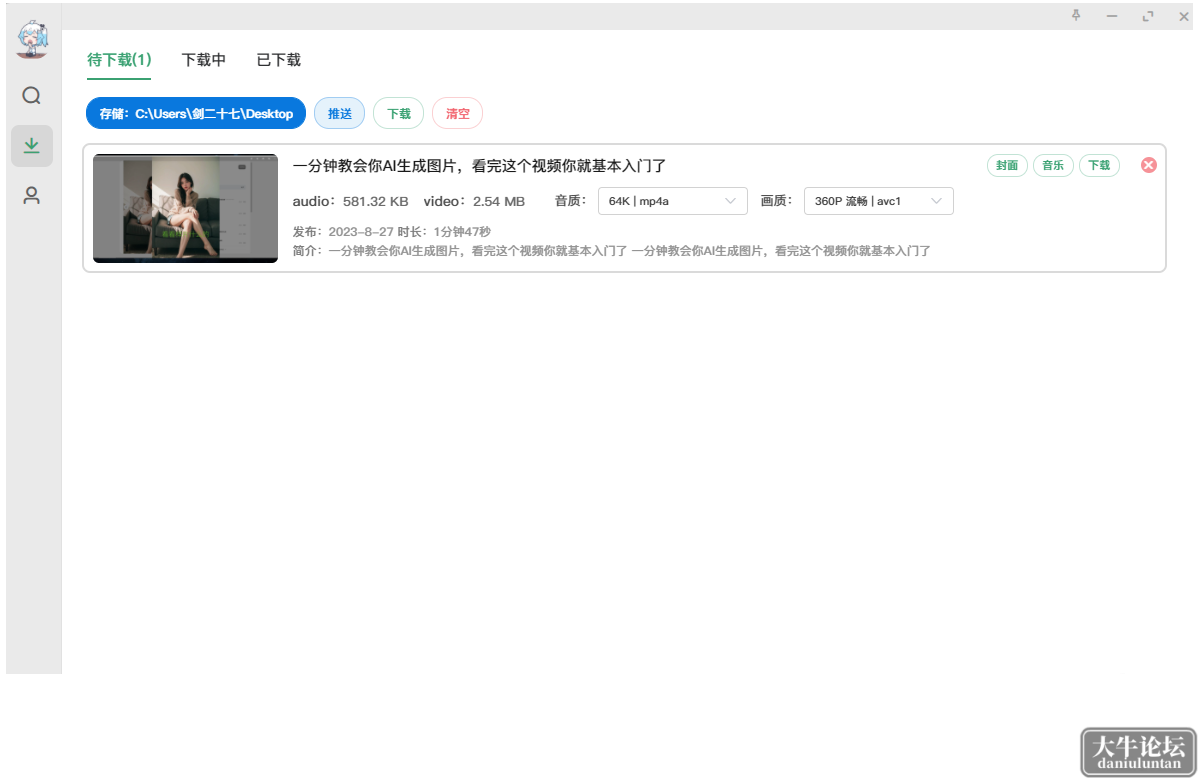Click the storage path button C:\Users\剑二十七\Desktop

(196, 114)
